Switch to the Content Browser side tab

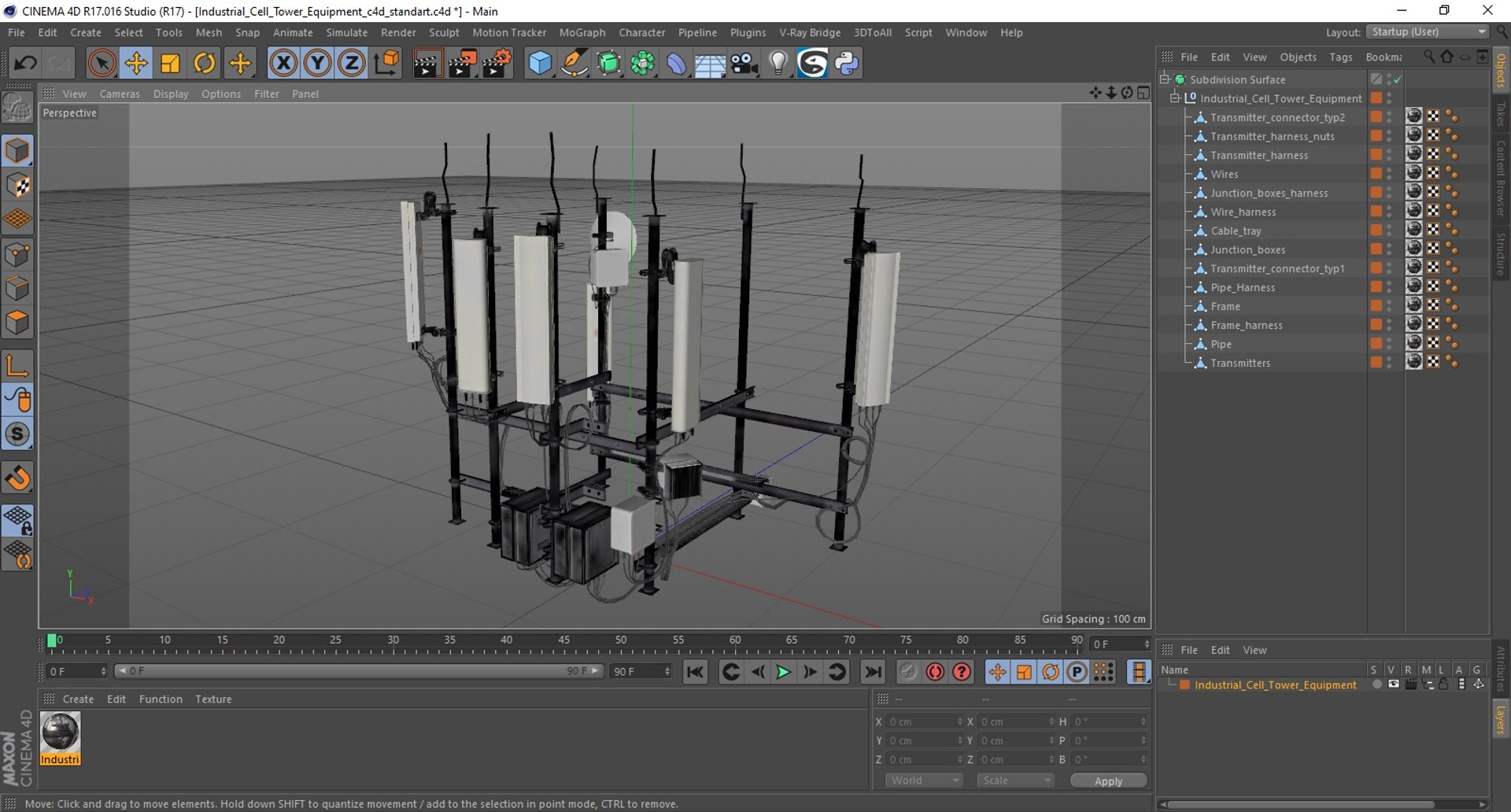coord(1501,179)
